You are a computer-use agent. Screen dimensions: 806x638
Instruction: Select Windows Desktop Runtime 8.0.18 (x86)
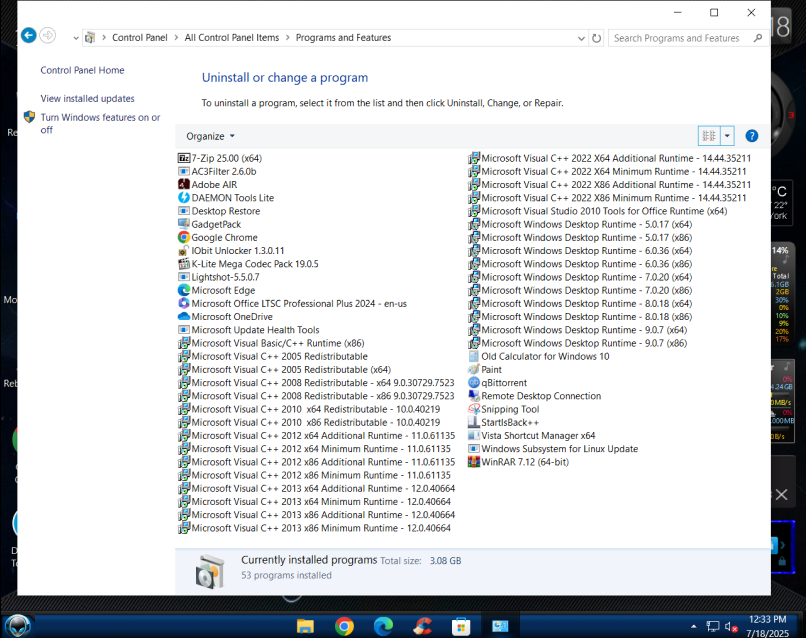click(x=580, y=317)
